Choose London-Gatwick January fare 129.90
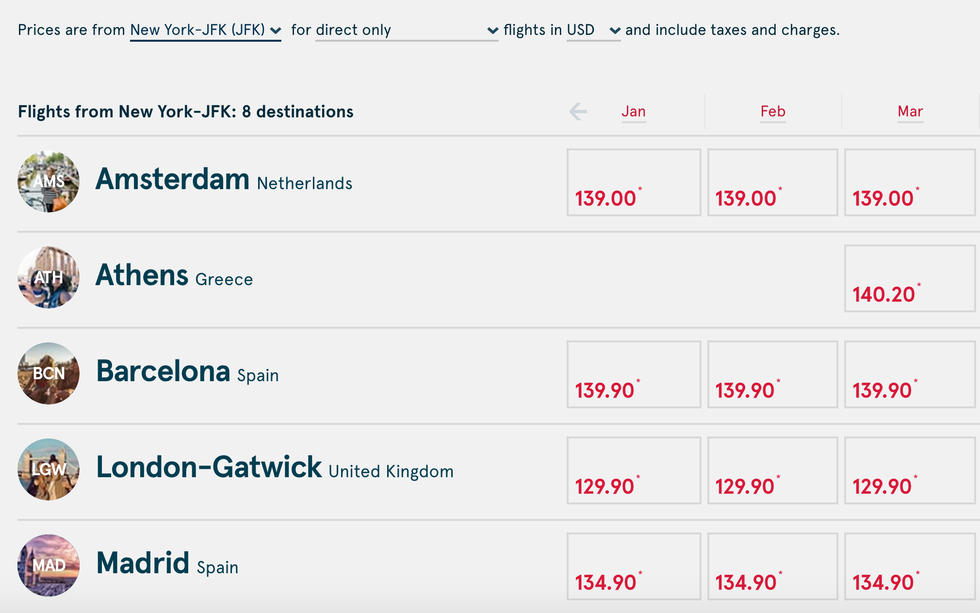This screenshot has height=613, width=980. (x=634, y=471)
